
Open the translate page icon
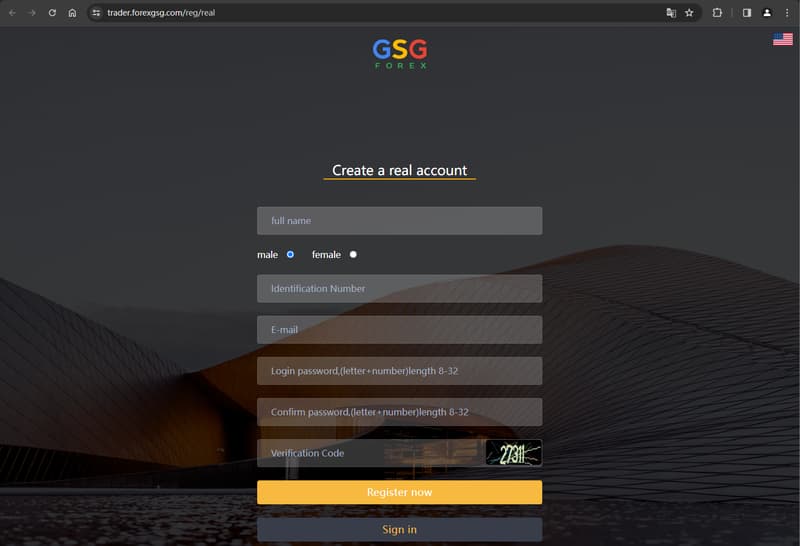(x=671, y=13)
